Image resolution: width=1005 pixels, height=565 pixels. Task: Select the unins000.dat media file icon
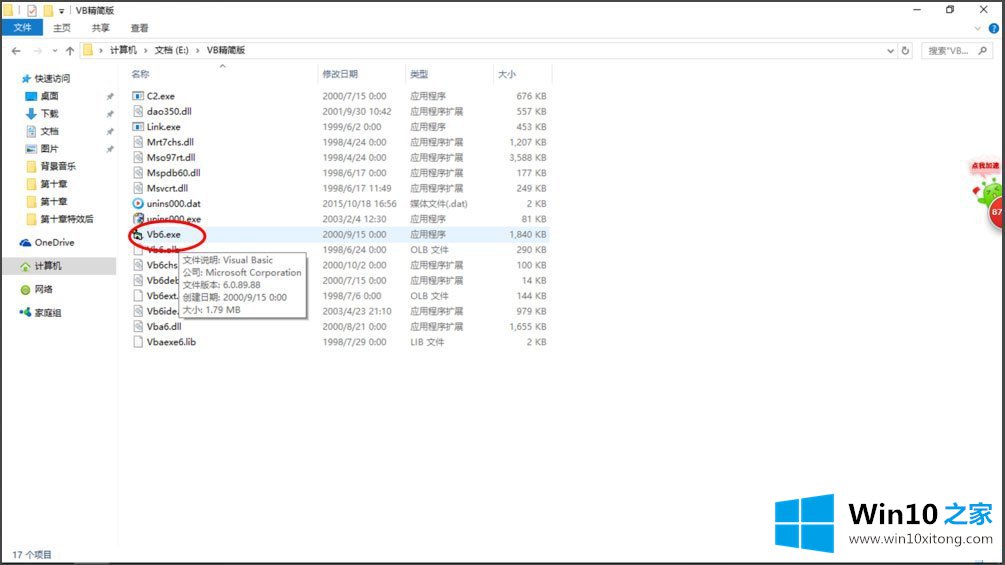pos(137,204)
